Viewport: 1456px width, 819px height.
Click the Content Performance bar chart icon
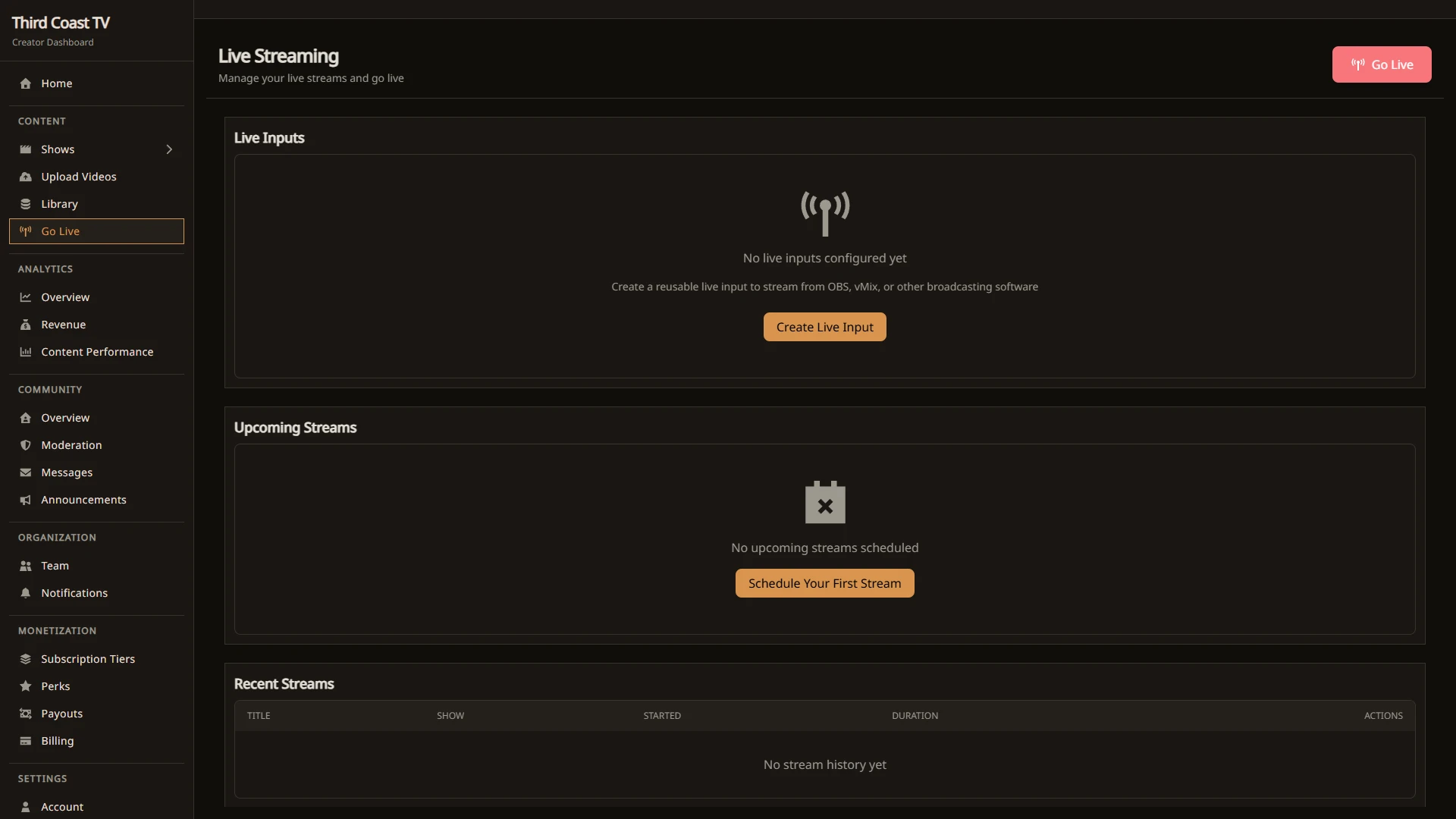tap(26, 352)
